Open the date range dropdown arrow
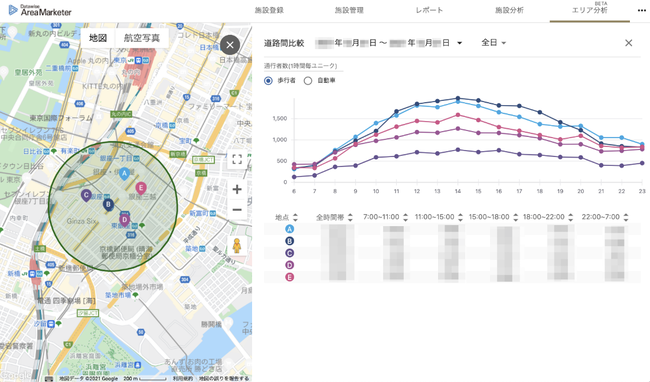This screenshot has width=650, height=382. pos(459,43)
